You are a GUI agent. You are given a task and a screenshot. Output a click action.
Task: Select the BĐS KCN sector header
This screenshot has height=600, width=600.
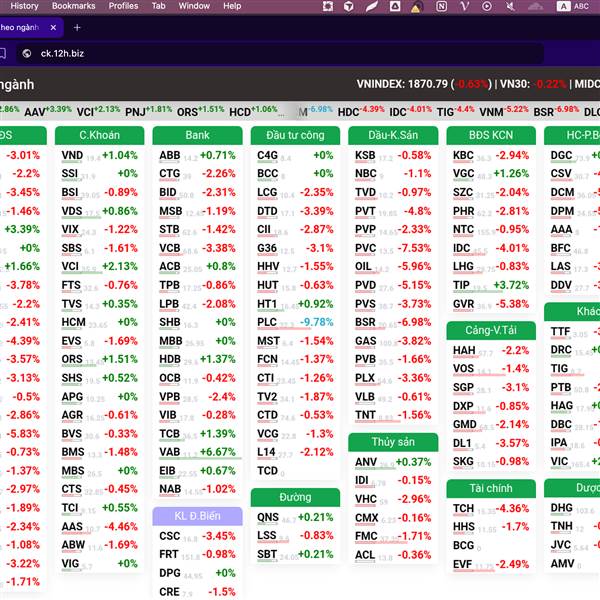(x=491, y=135)
